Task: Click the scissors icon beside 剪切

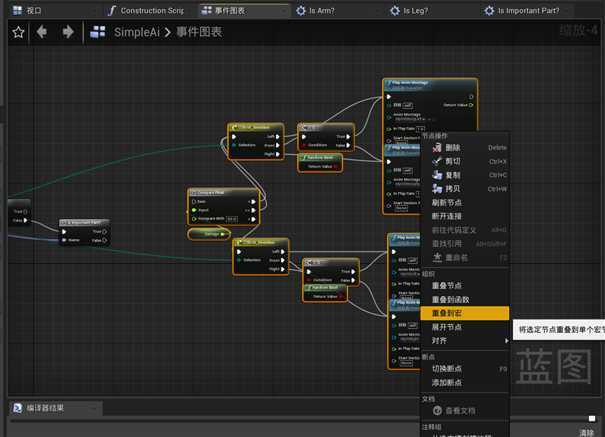Action: pyautogui.click(x=437, y=161)
